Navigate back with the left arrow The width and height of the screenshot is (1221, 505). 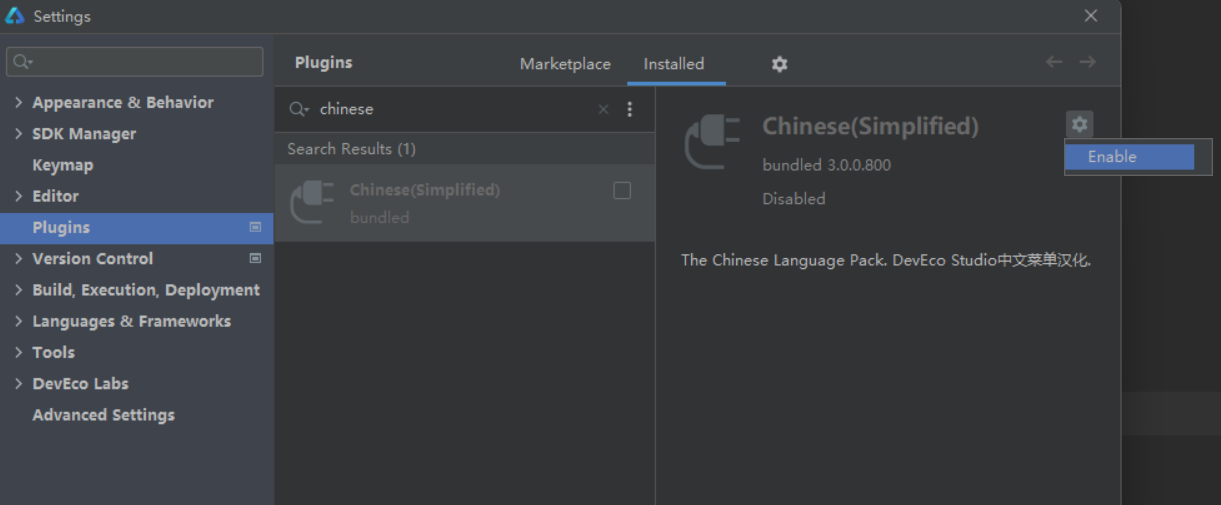[x=1054, y=62]
